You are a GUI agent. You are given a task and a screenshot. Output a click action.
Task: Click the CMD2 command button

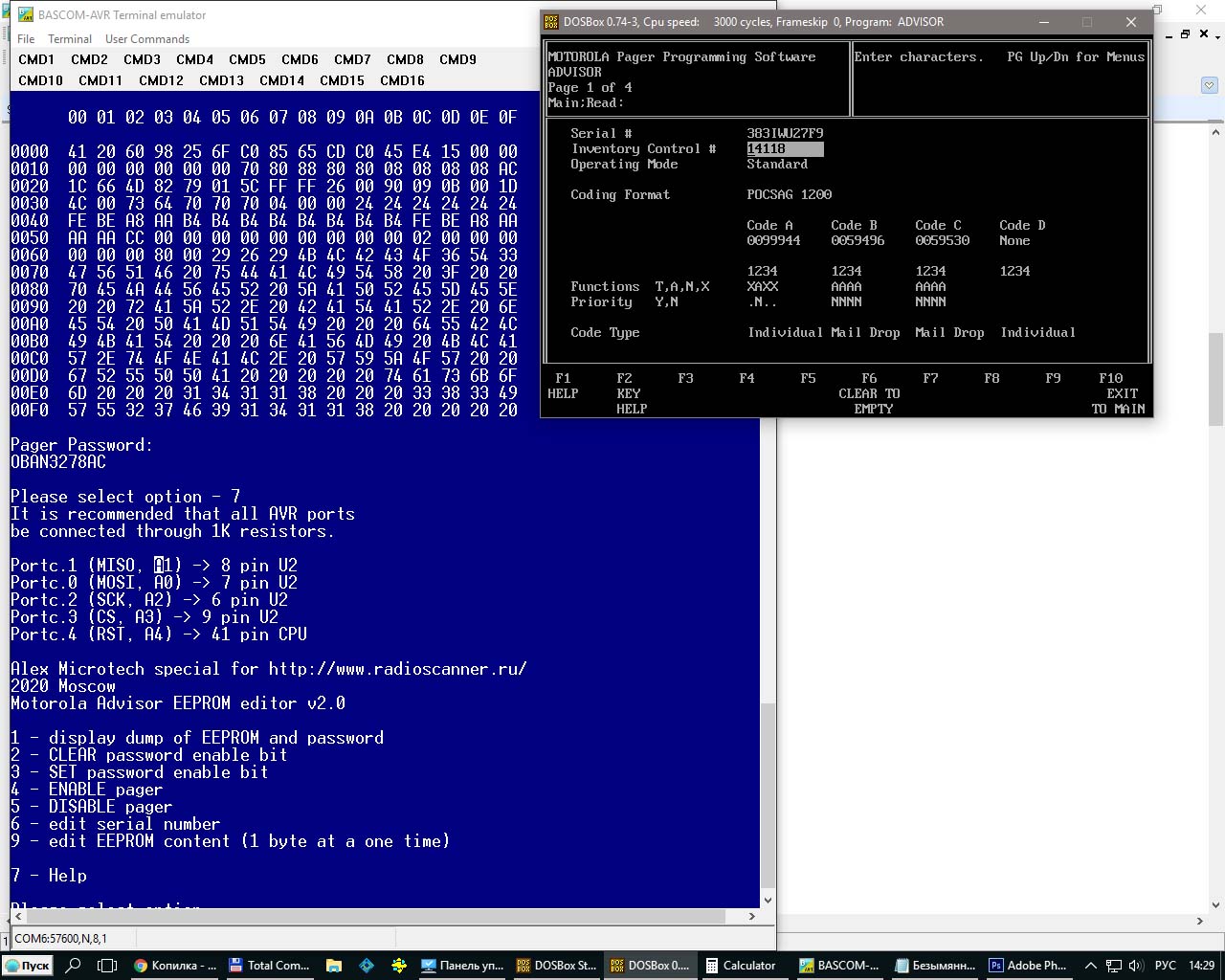[89, 59]
